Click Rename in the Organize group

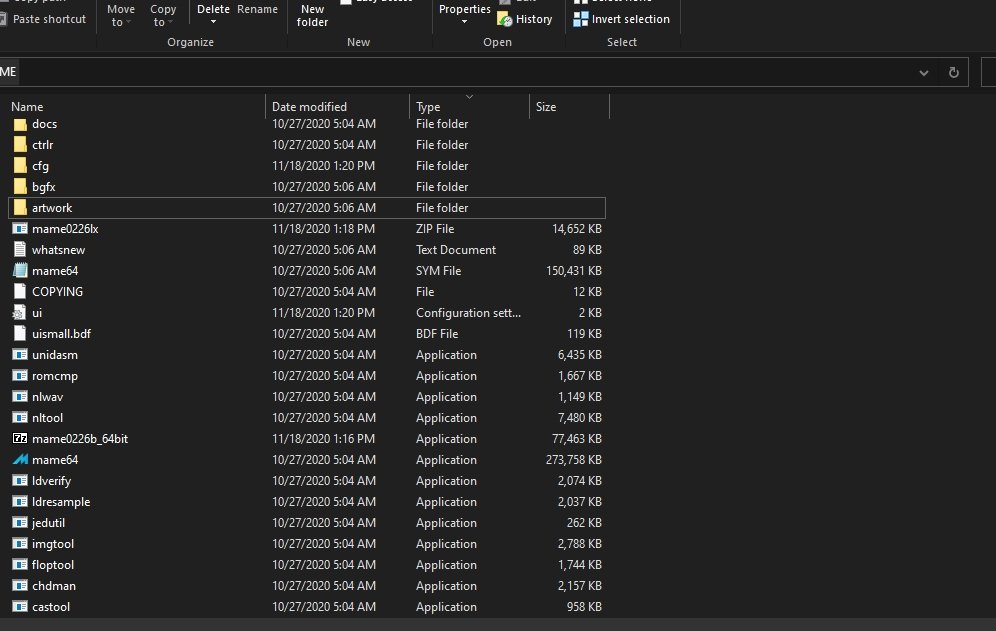tap(257, 9)
